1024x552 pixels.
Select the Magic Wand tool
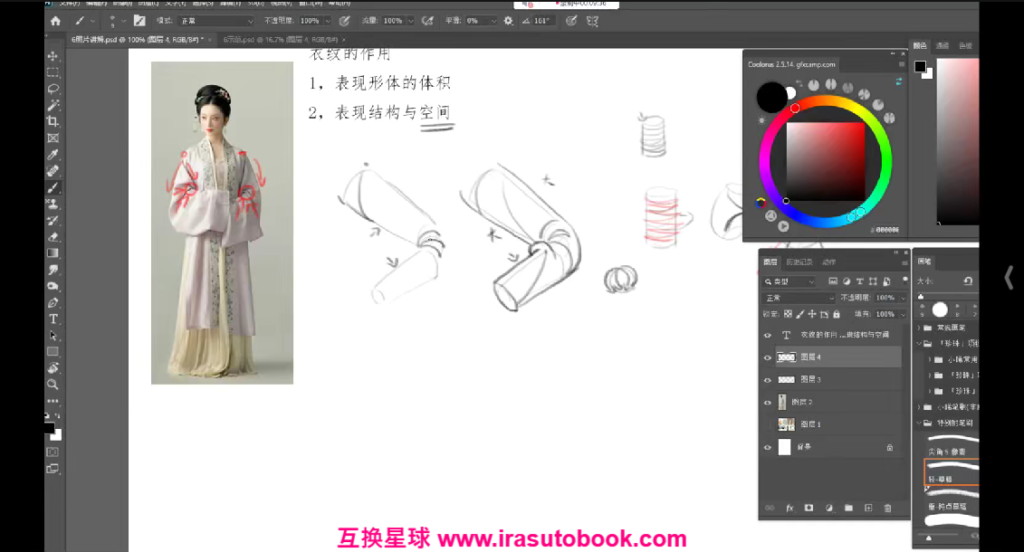[53, 105]
